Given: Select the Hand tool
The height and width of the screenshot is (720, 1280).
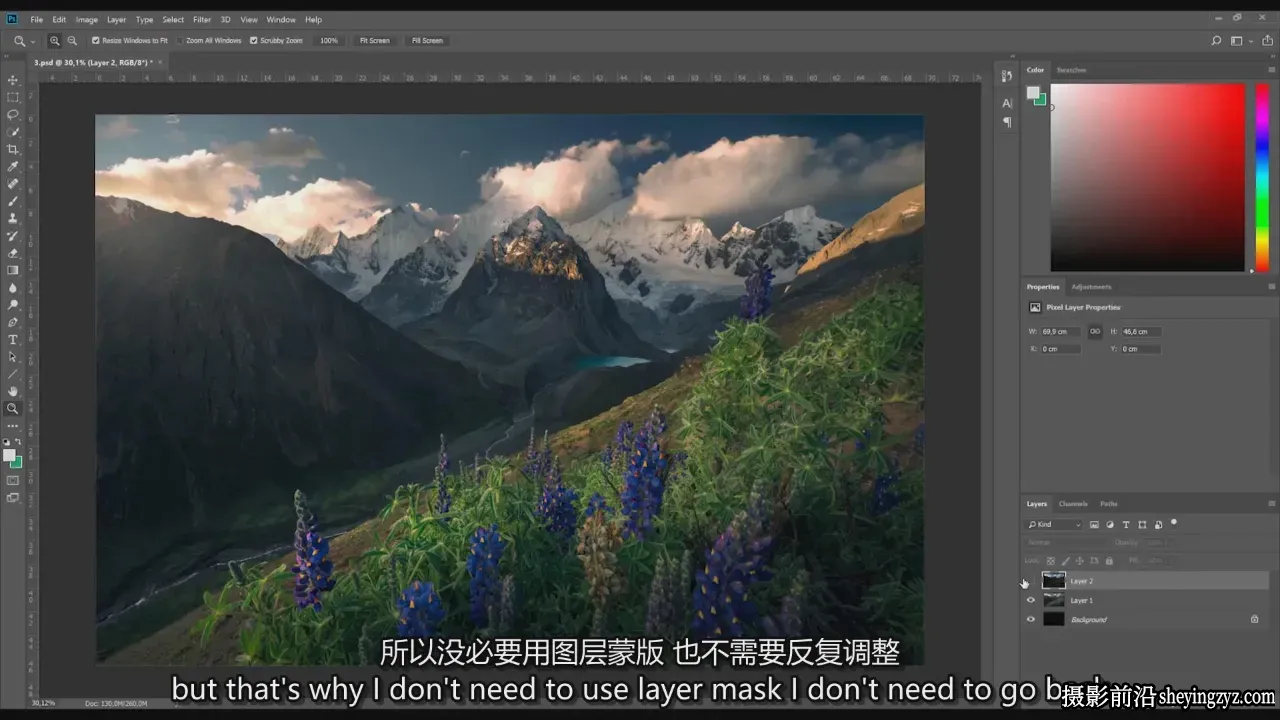Looking at the screenshot, I should 13,391.
